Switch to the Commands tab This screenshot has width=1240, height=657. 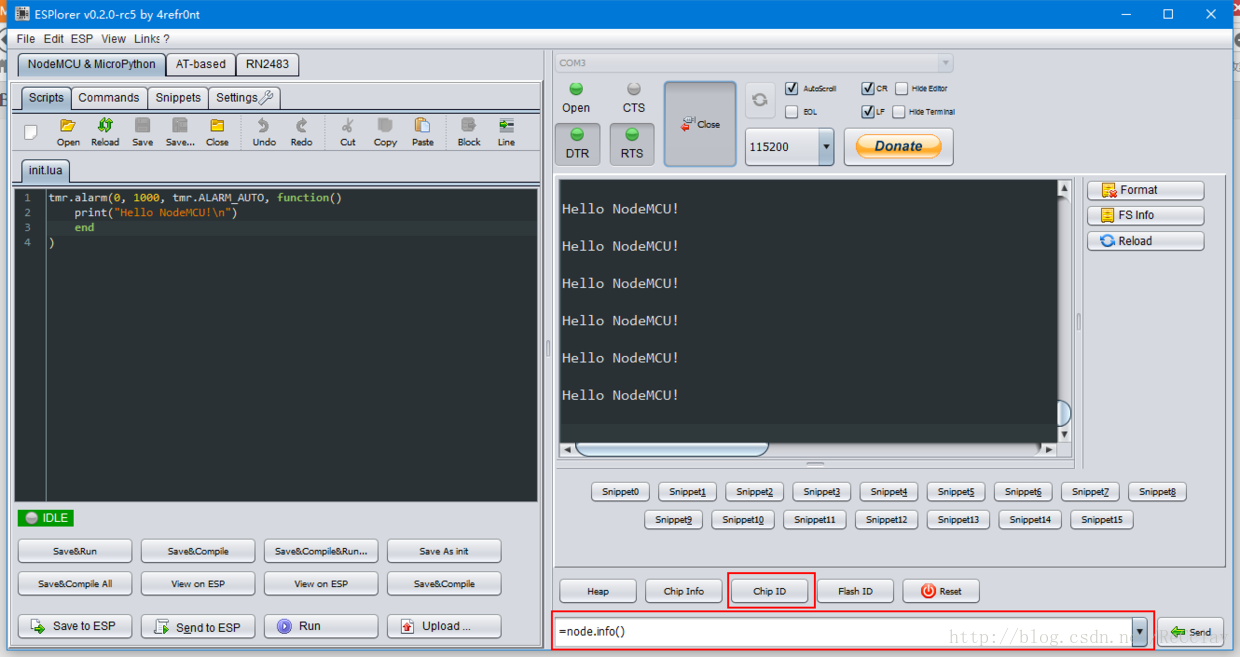(x=109, y=98)
